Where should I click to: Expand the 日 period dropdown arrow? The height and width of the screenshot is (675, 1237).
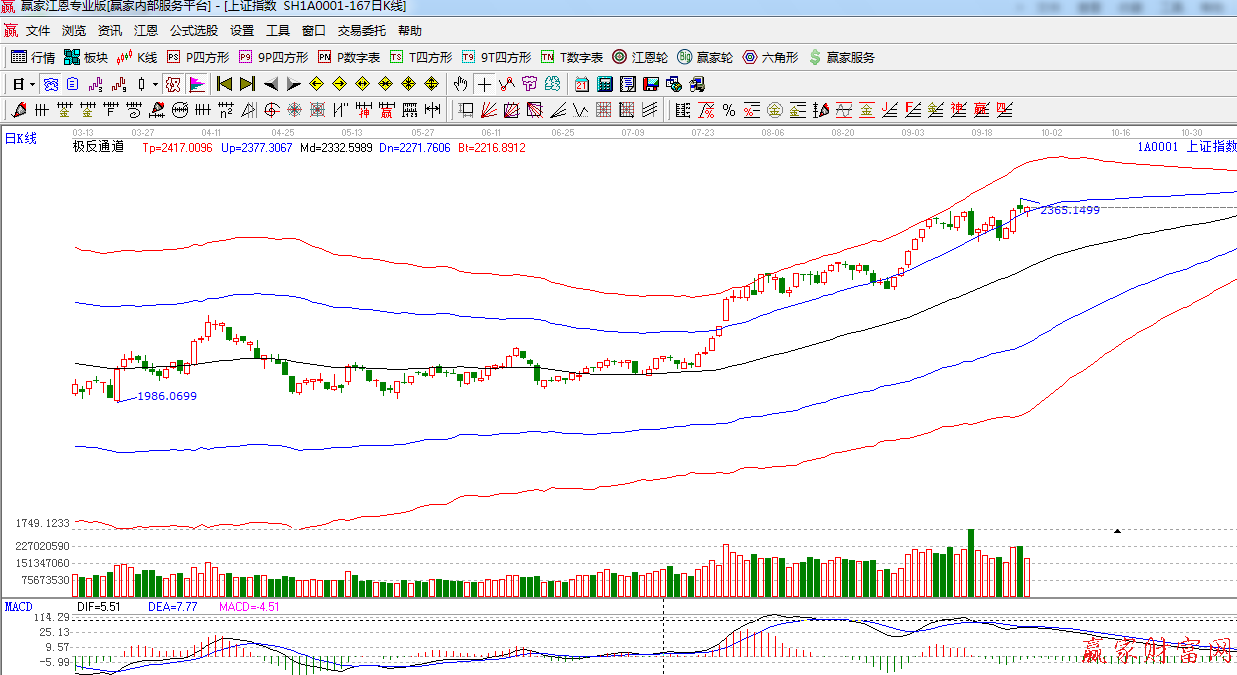click(x=32, y=83)
